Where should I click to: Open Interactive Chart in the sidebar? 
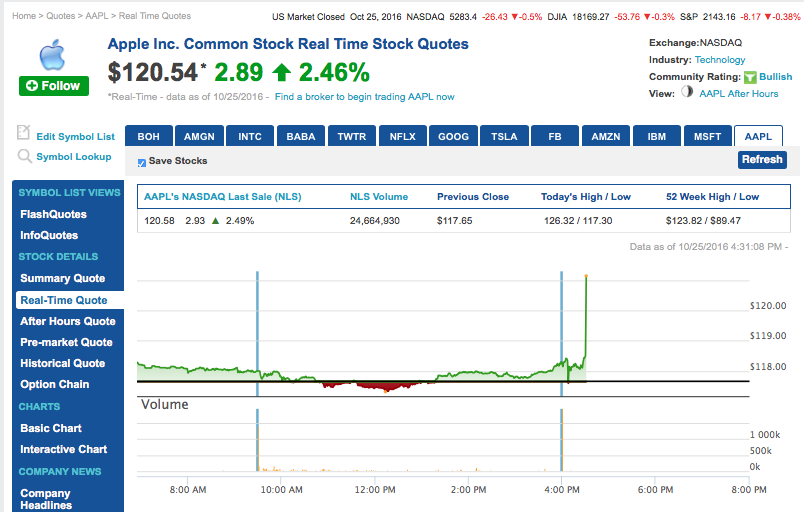click(64, 449)
